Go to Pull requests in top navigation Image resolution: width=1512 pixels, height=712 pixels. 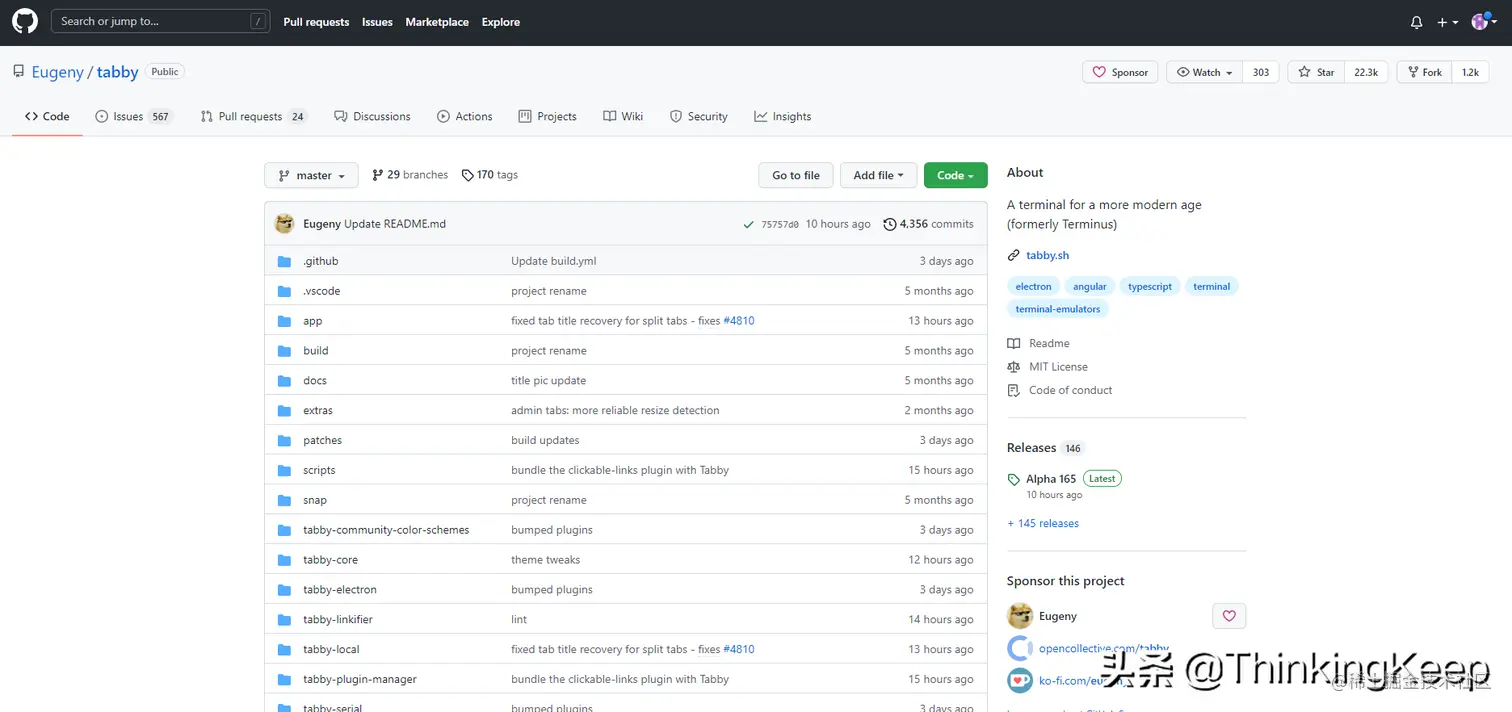click(x=316, y=22)
